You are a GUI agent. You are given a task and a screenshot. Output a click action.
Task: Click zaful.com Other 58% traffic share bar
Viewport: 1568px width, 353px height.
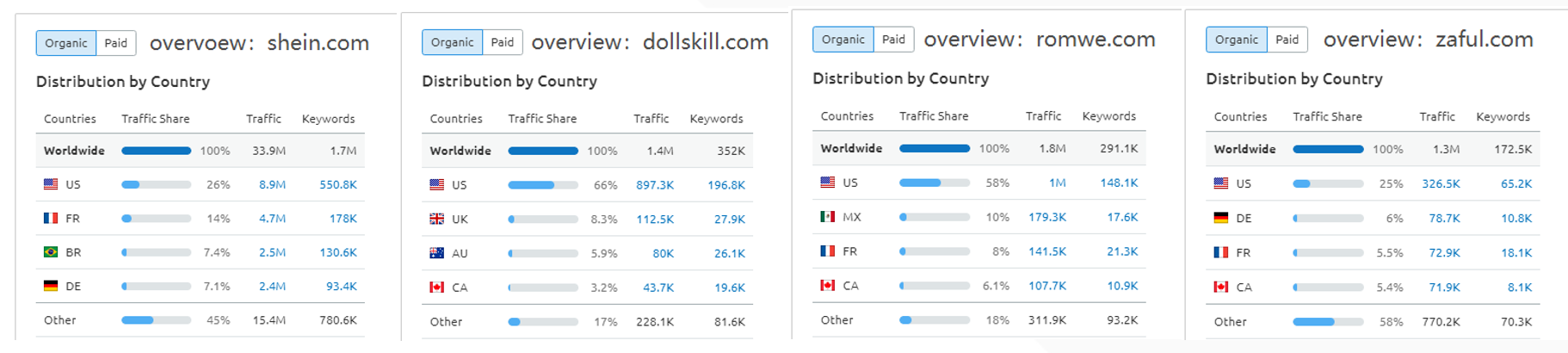click(x=1328, y=322)
